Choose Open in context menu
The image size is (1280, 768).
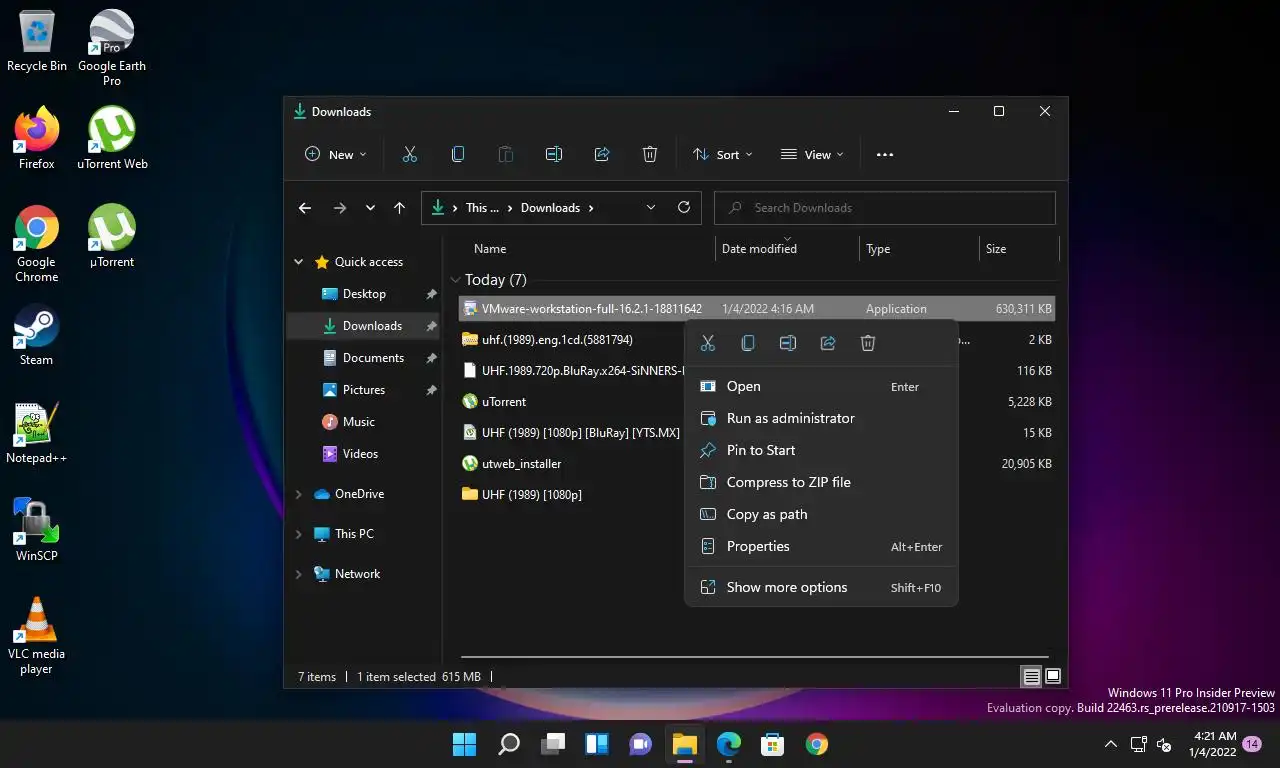click(x=821, y=386)
